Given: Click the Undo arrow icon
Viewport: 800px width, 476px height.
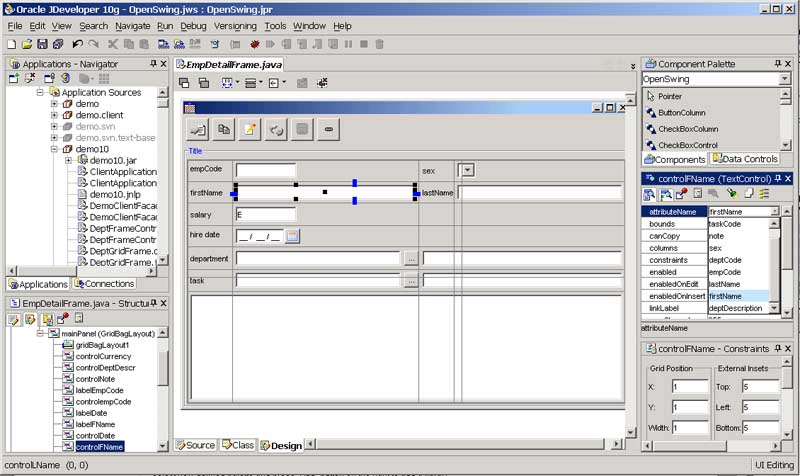Looking at the screenshot, I should (78, 44).
